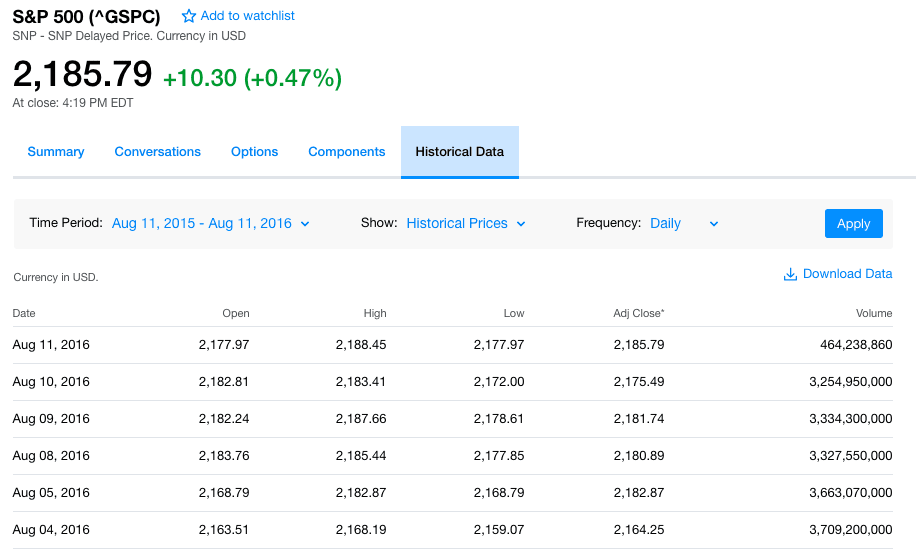This screenshot has height=555, width=916.
Task: Open the Frequency Daily dropdown
Action: click(684, 223)
